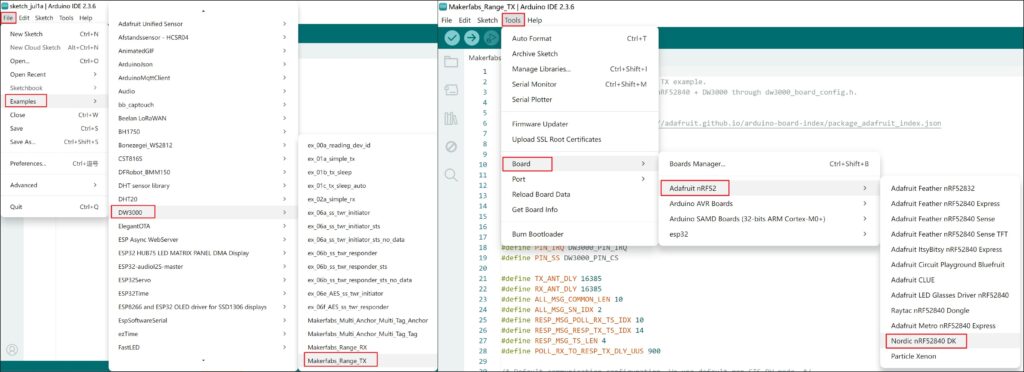Viewport: 1024px width, 372px height.
Task: Choose Open... from File menu
Action: [54, 61]
